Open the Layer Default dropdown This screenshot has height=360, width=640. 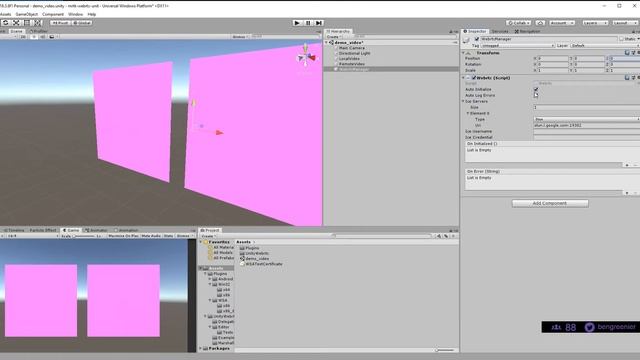(605, 46)
